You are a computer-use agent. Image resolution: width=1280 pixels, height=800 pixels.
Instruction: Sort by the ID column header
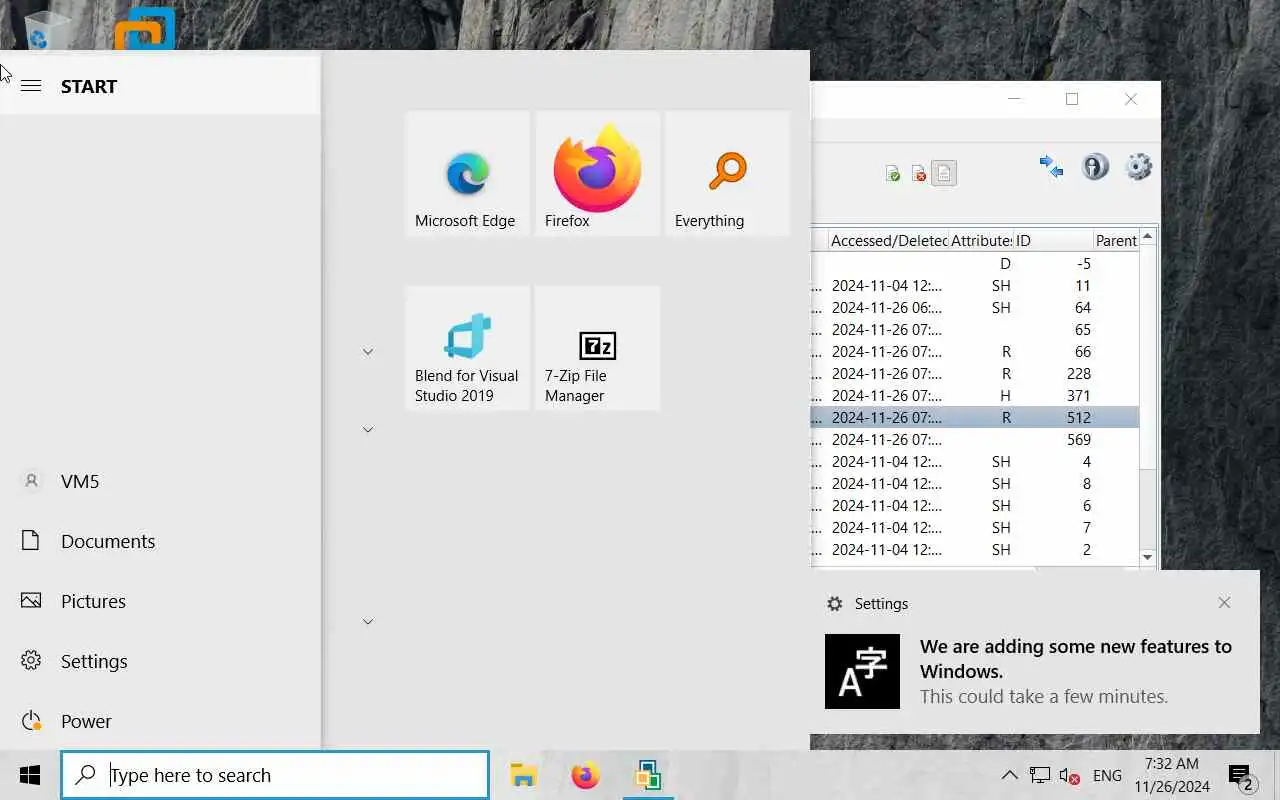pyautogui.click(x=1052, y=240)
